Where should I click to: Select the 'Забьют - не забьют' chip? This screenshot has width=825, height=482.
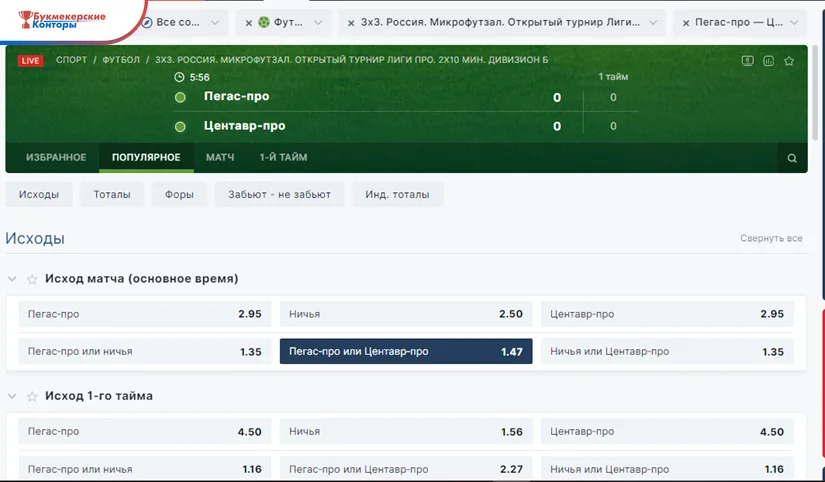click(279, 195)
